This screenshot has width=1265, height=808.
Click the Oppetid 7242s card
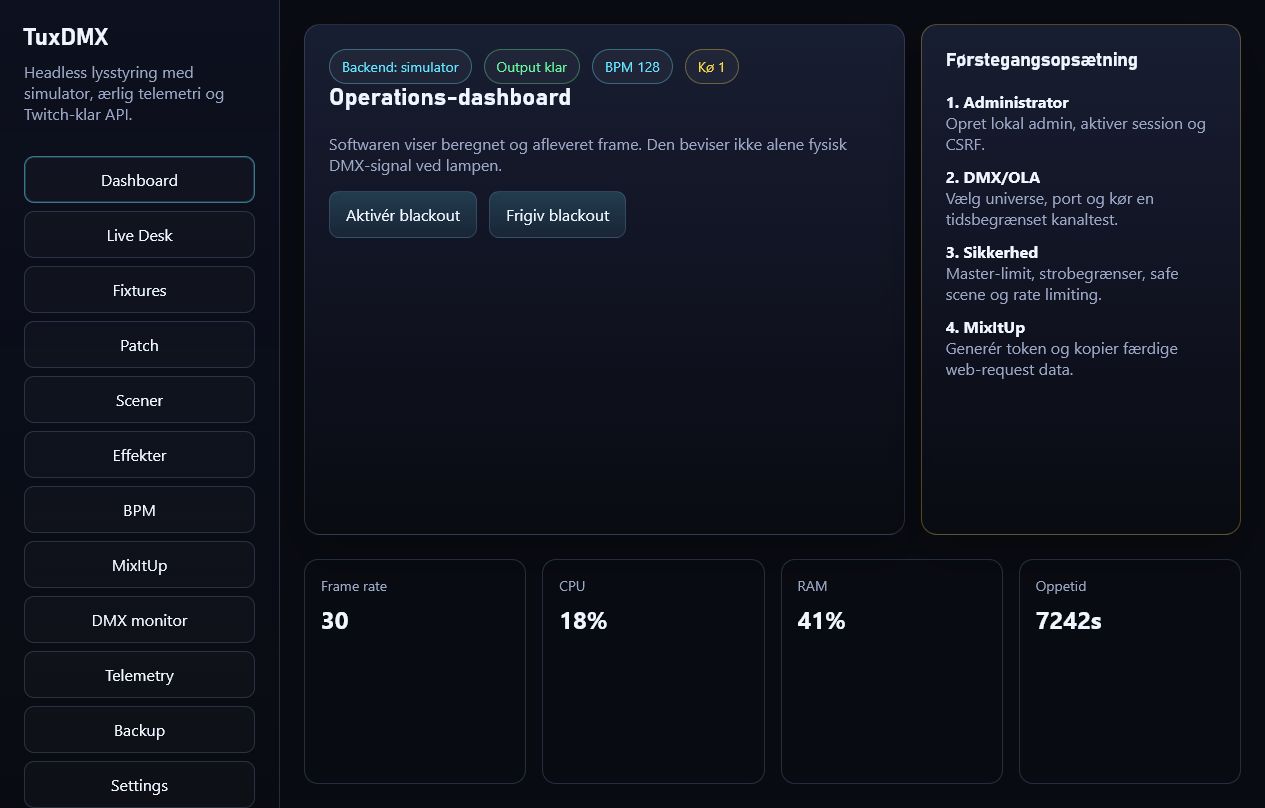pos(1129,671)
